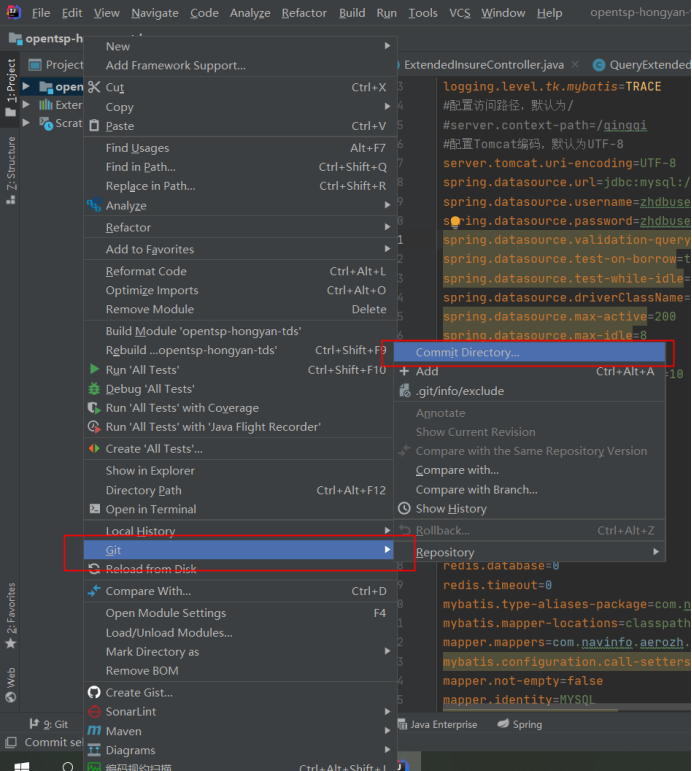
Task: Click the Create 'All Tests' icon
Action: 94,448
